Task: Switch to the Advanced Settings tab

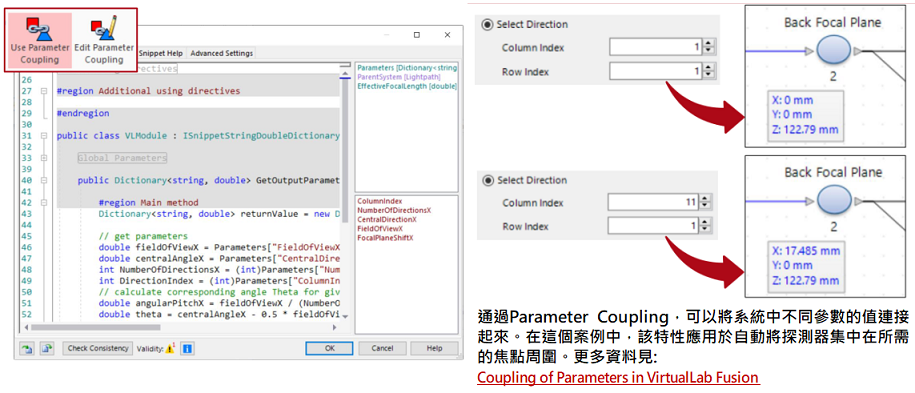Action: point(221,53)
